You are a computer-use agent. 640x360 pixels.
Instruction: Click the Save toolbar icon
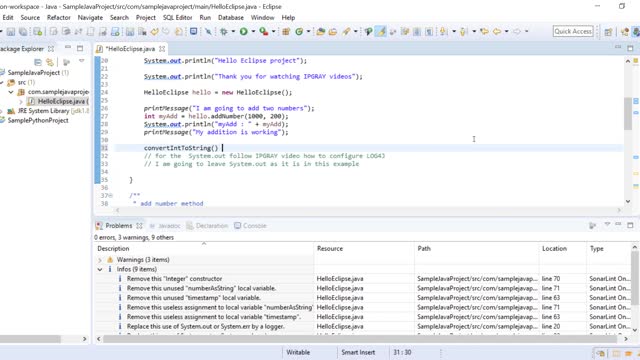(11, 31)
